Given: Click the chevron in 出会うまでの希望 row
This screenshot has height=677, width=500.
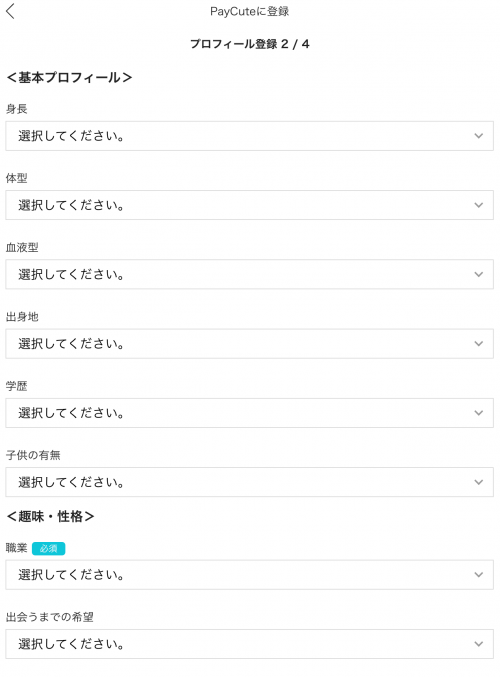Looking at the screenshot, I should pyautogui.click(x=478, y=644).
